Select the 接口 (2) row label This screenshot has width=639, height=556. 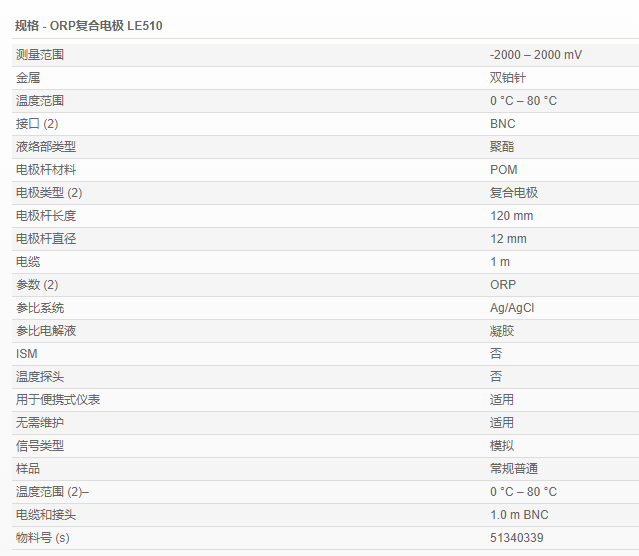tap(37, 124)
